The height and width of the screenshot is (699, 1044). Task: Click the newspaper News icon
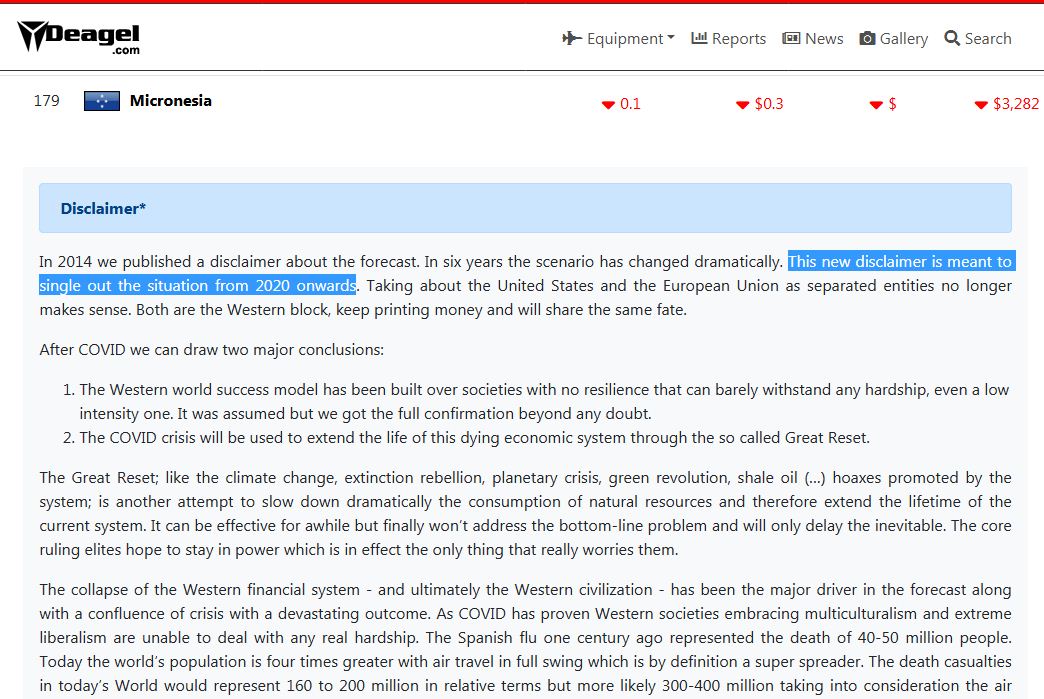tap(791, 38)
